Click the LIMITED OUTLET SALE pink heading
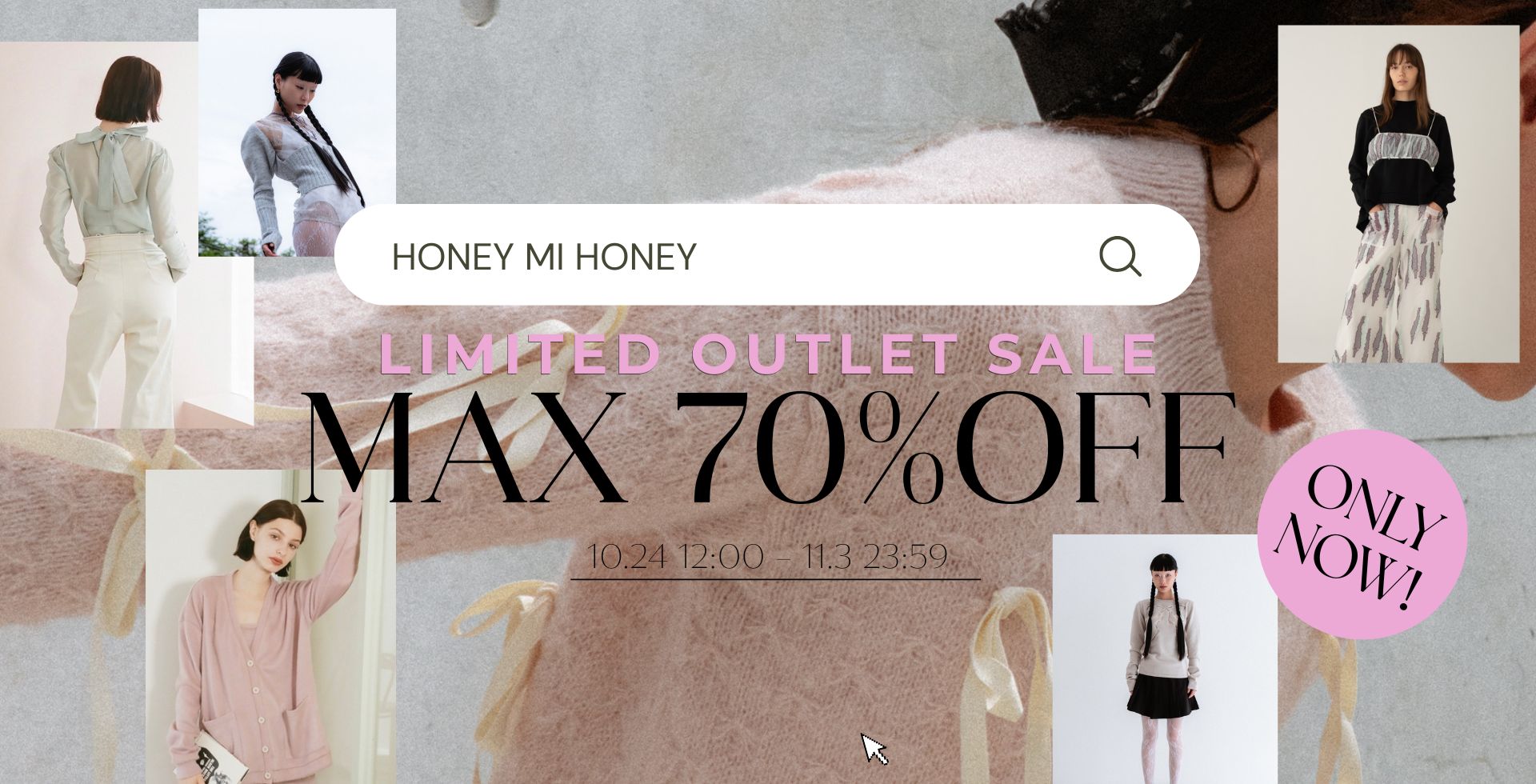Image resolution: width=1536 pixels, height=784 pixels. 768,354
